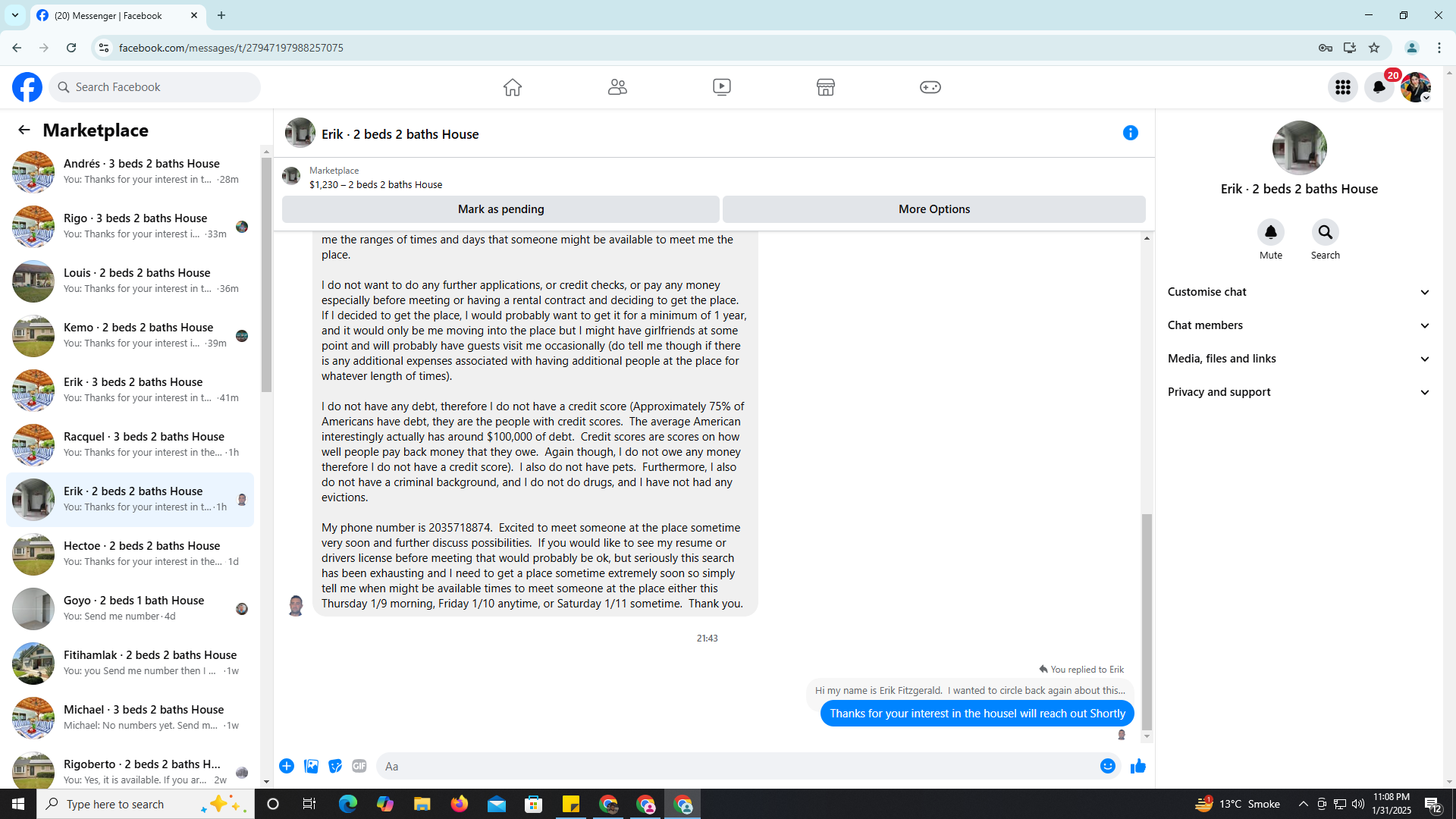Open Racquel 3 beds 2 baths House chat

130,444
